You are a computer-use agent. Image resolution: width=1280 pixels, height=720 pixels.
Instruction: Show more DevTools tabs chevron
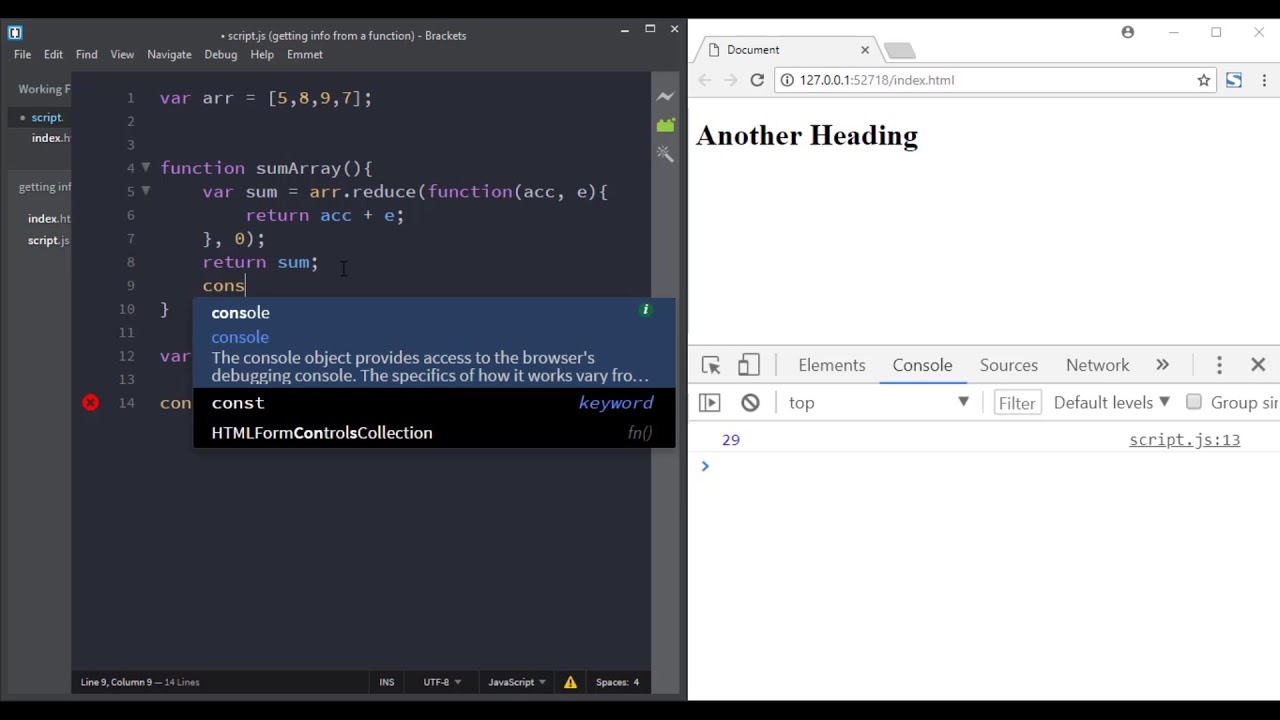click(x=1162, y=365)
